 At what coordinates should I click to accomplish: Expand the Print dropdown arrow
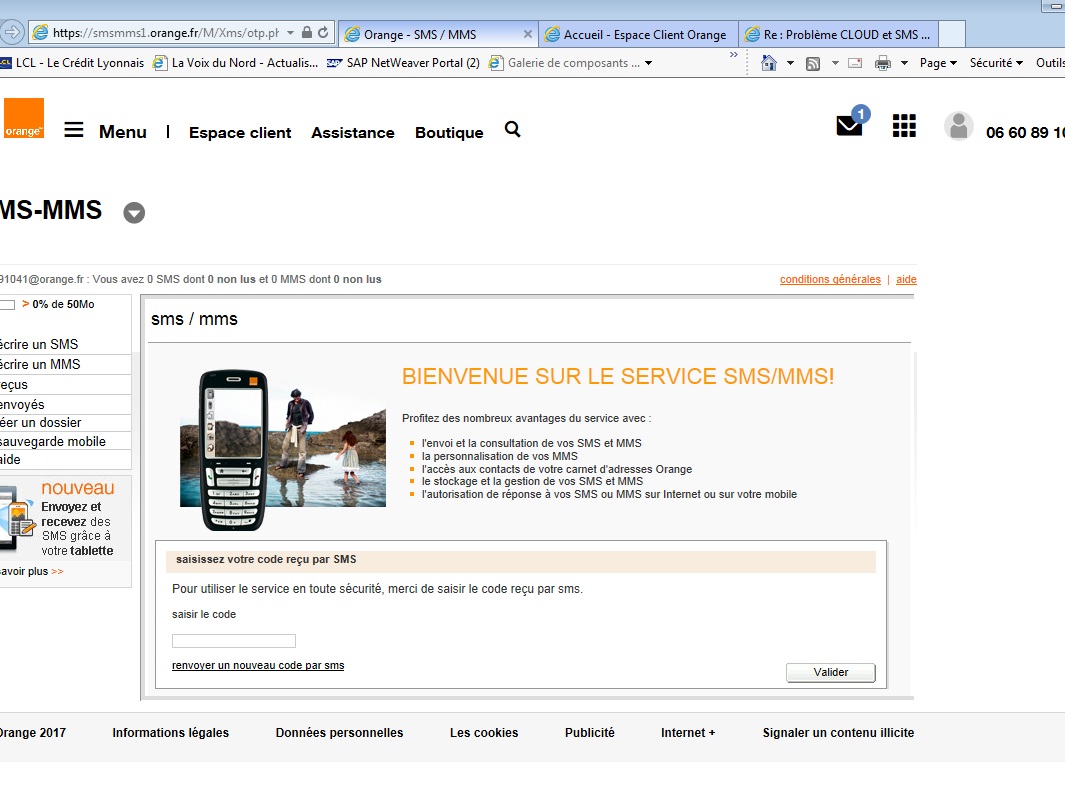tap(904, 63)
